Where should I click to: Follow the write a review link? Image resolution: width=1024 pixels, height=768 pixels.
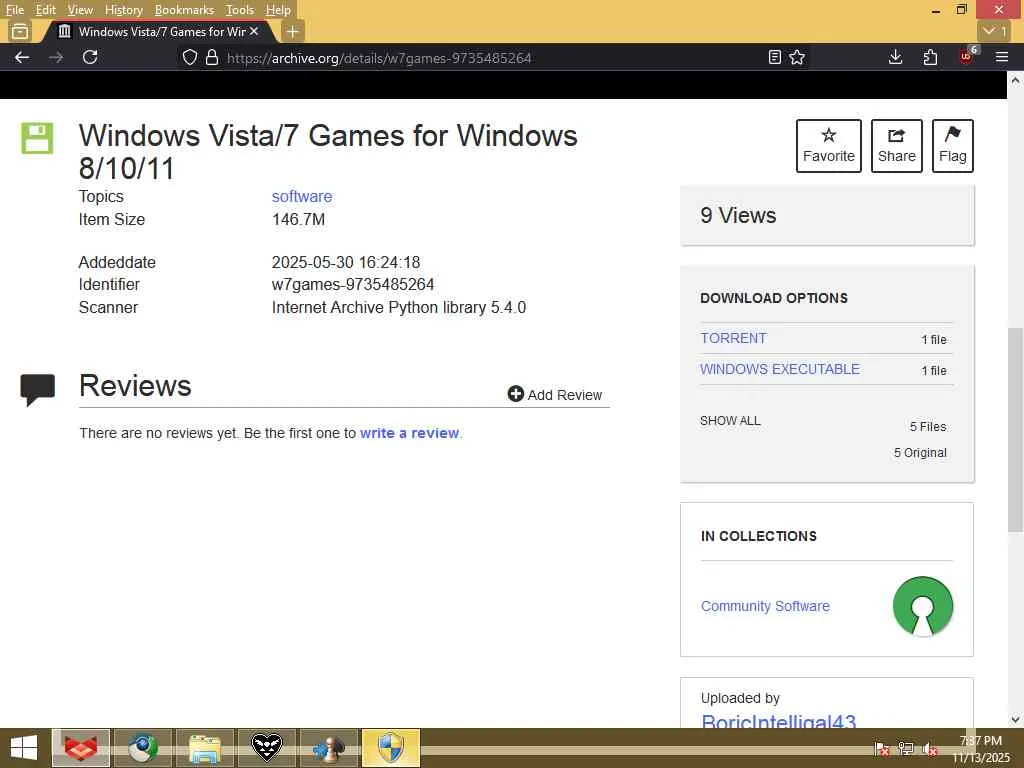(x=409, y=433)
